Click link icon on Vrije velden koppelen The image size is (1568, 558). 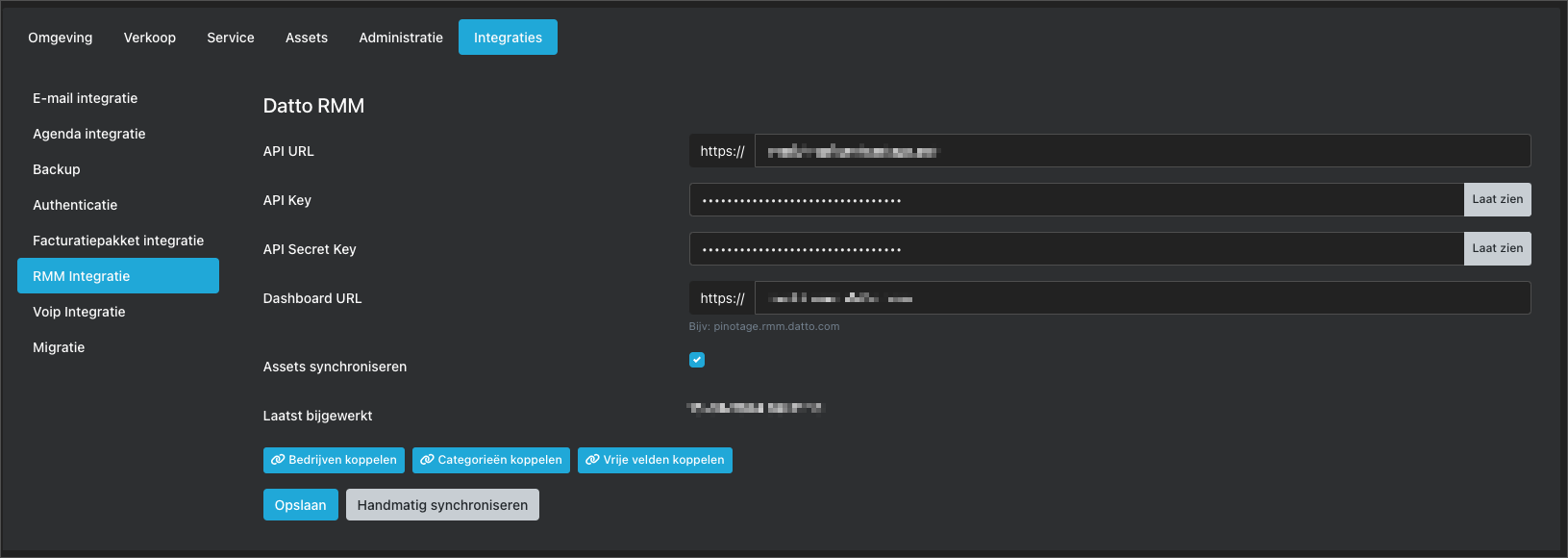pos(592,460)
